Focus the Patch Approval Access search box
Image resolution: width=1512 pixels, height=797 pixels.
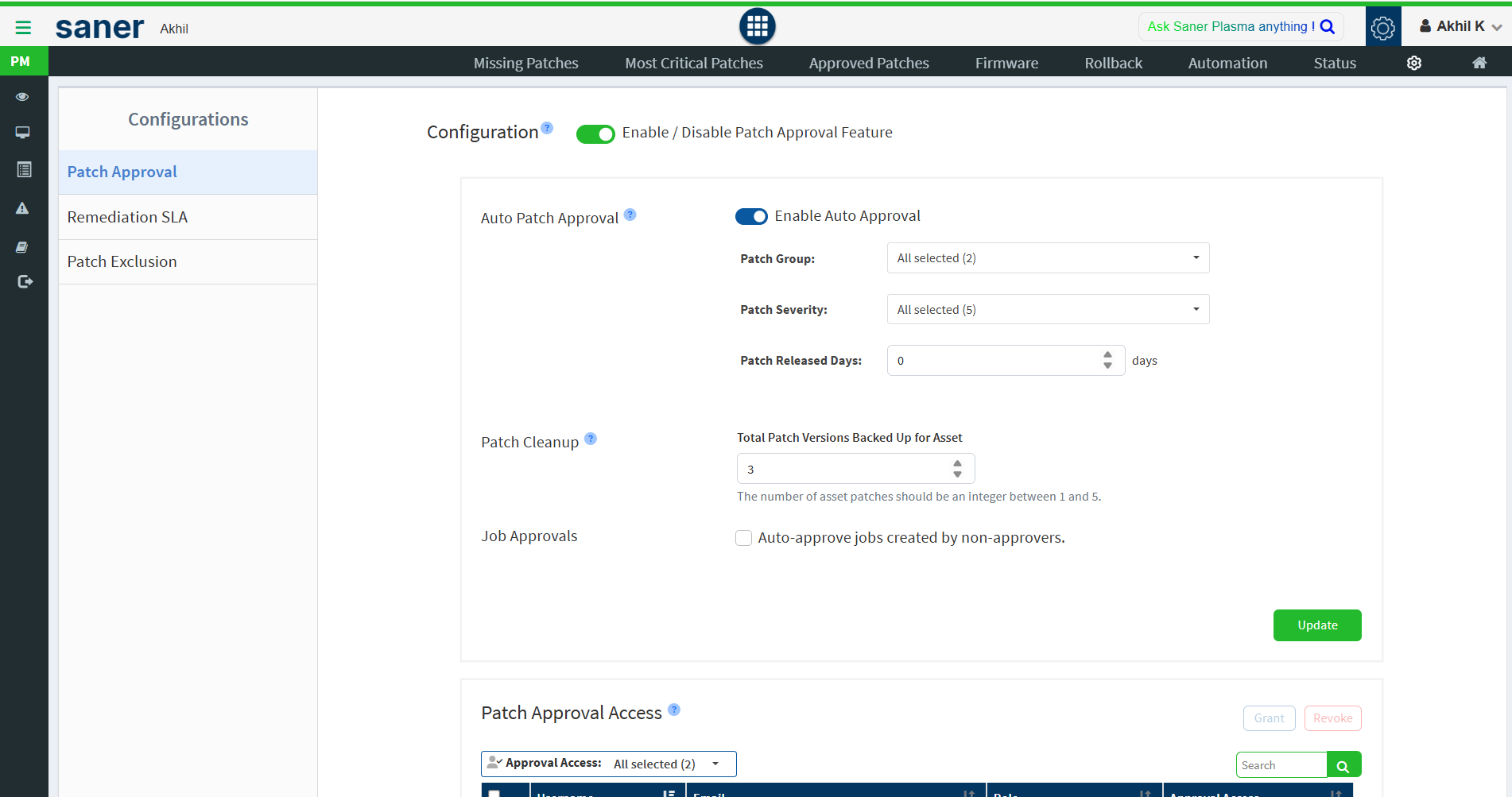[x=1281, y=764]
